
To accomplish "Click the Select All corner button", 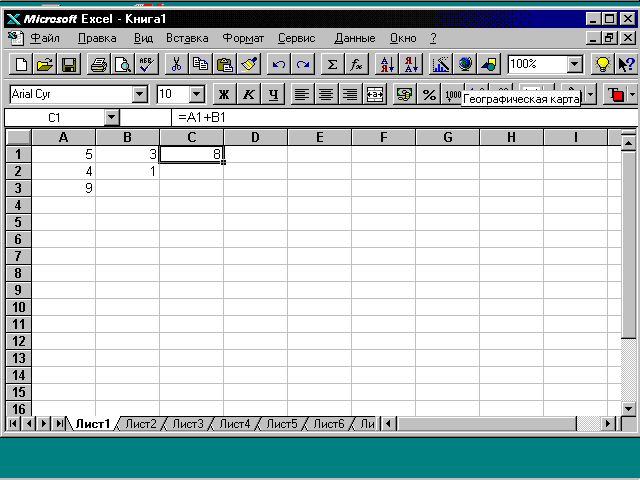I will [18, 138].
